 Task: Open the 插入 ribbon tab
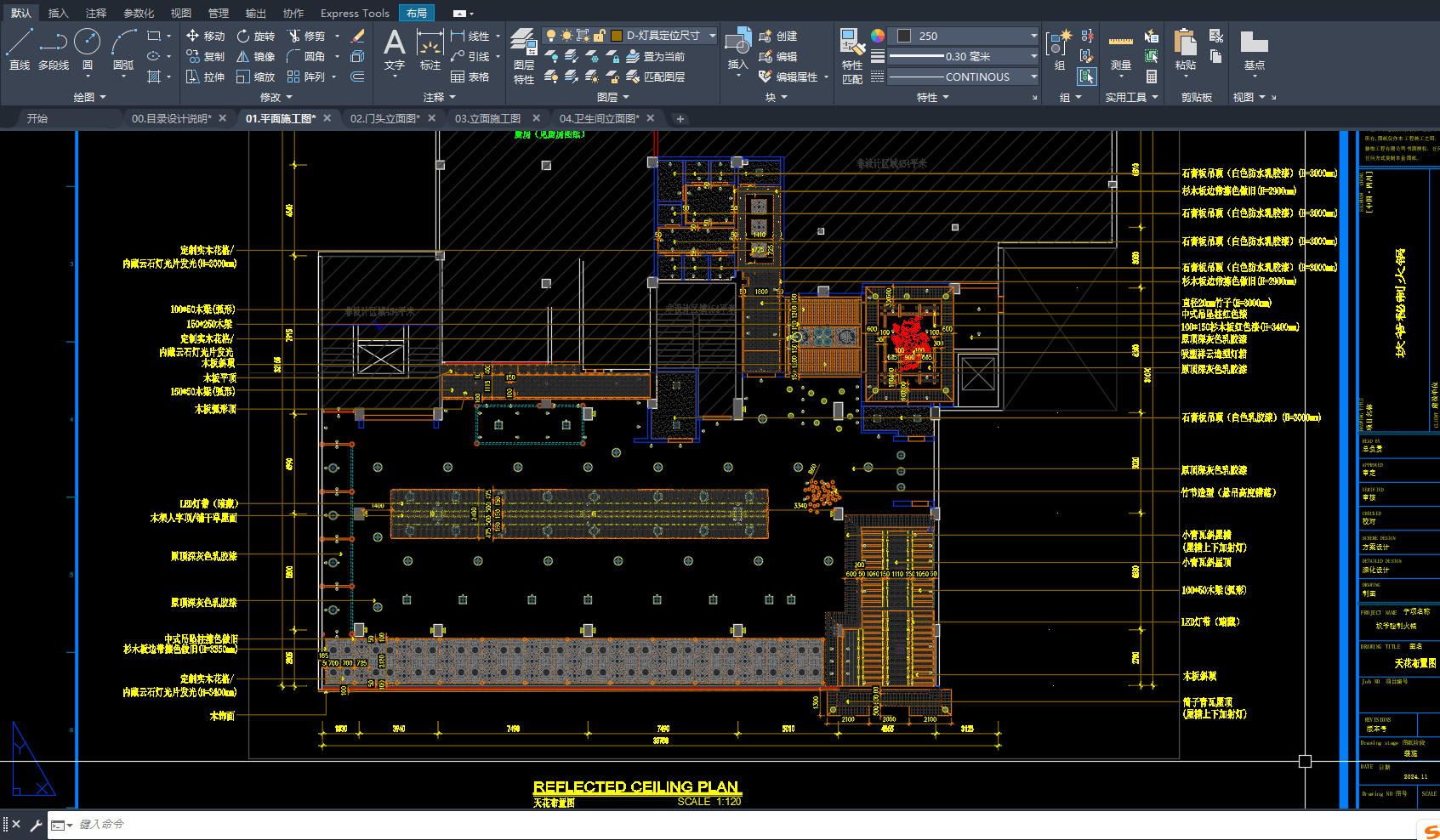pos(59,13)
